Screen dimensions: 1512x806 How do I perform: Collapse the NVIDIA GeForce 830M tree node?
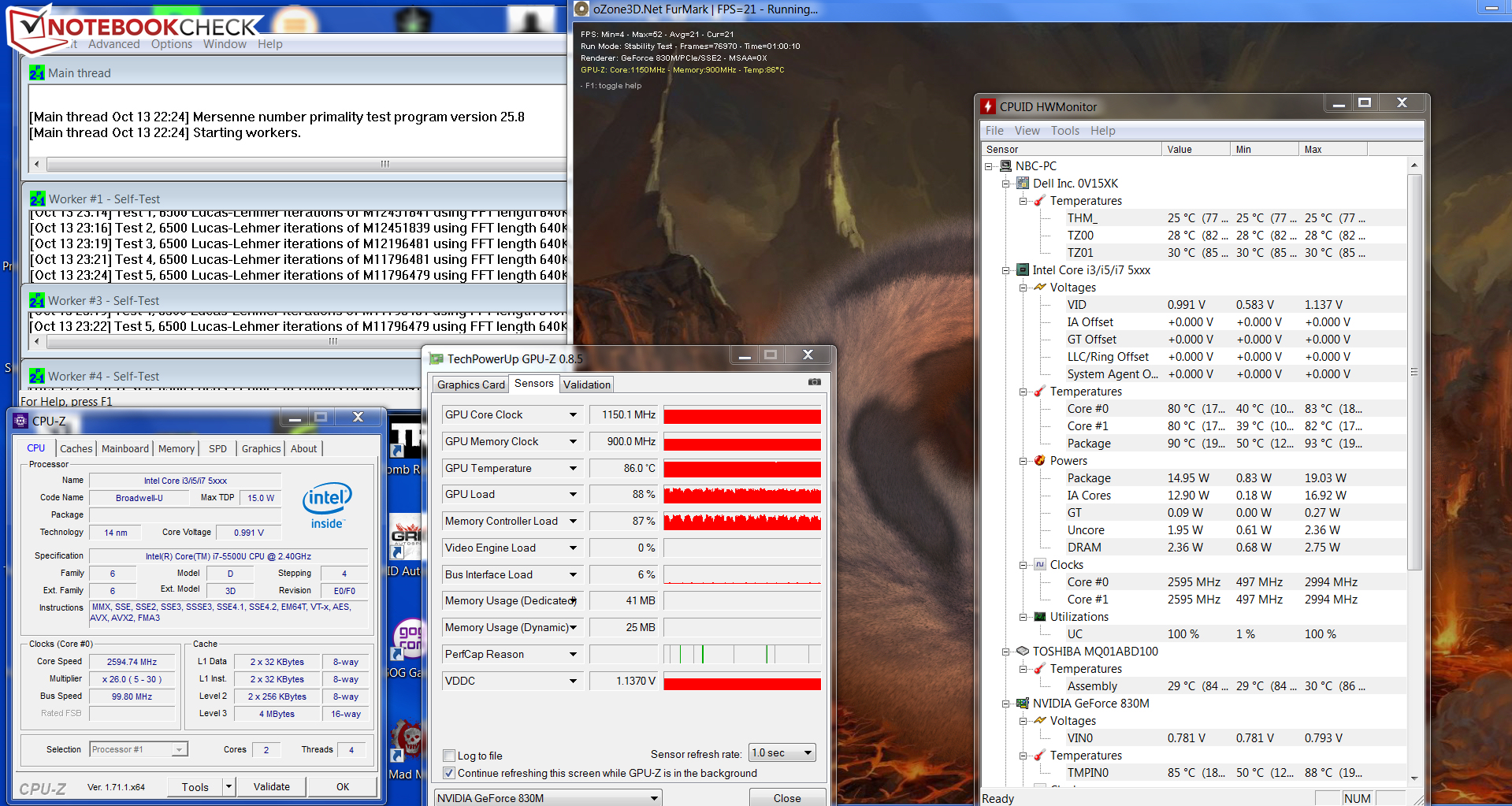point(1006,704)
